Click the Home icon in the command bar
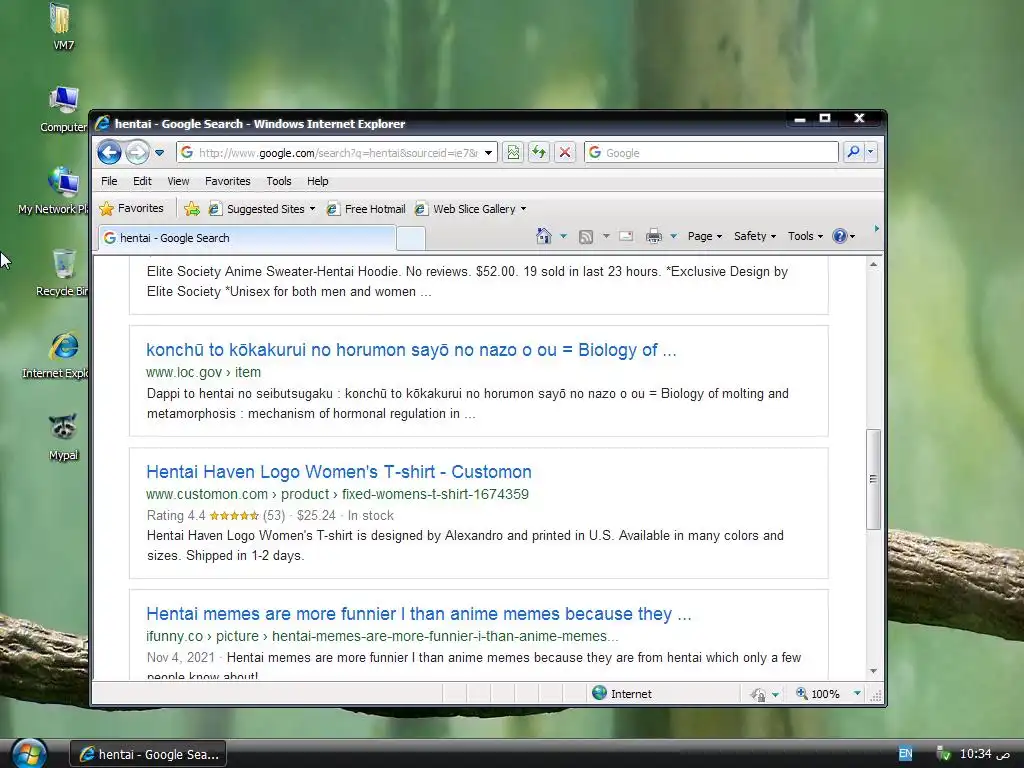 tap(543, 236)
